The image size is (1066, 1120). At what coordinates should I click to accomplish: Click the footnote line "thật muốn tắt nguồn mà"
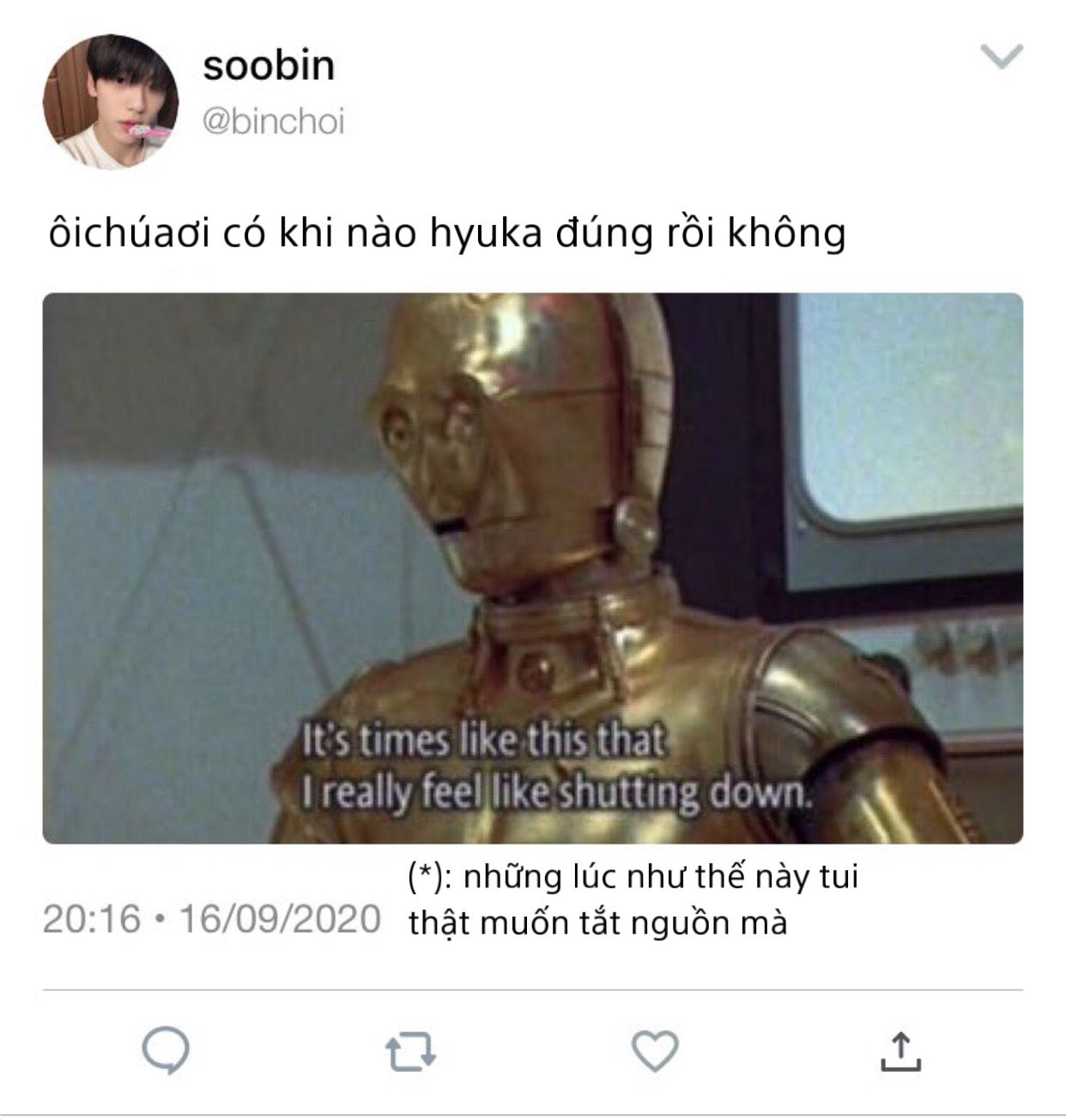(x=597, y=923)
